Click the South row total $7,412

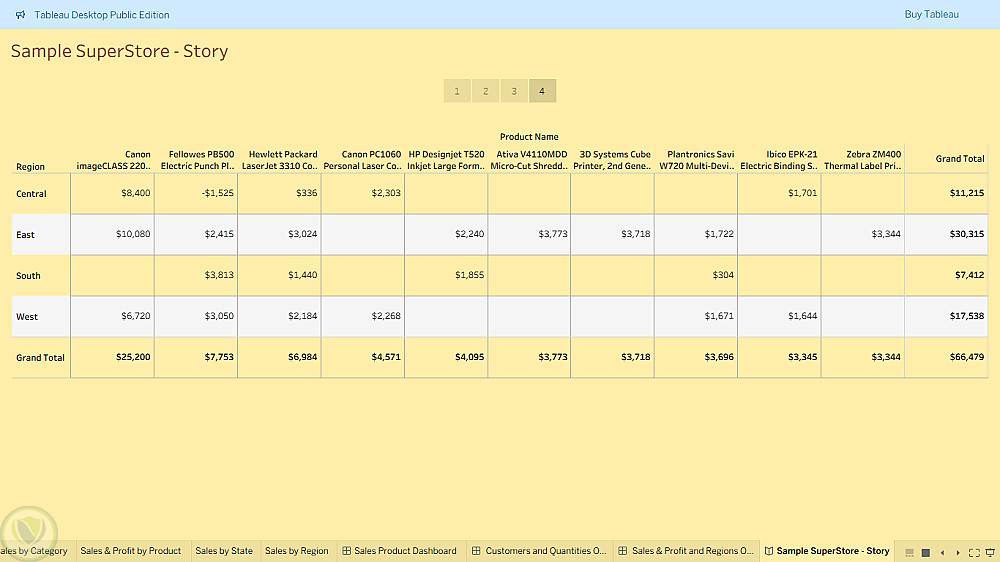[969, 274]
